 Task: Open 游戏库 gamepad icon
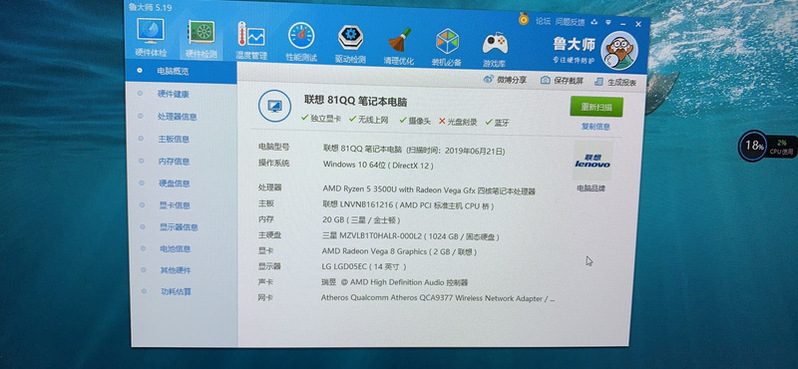pyautogui.click(x=494, y=48)
